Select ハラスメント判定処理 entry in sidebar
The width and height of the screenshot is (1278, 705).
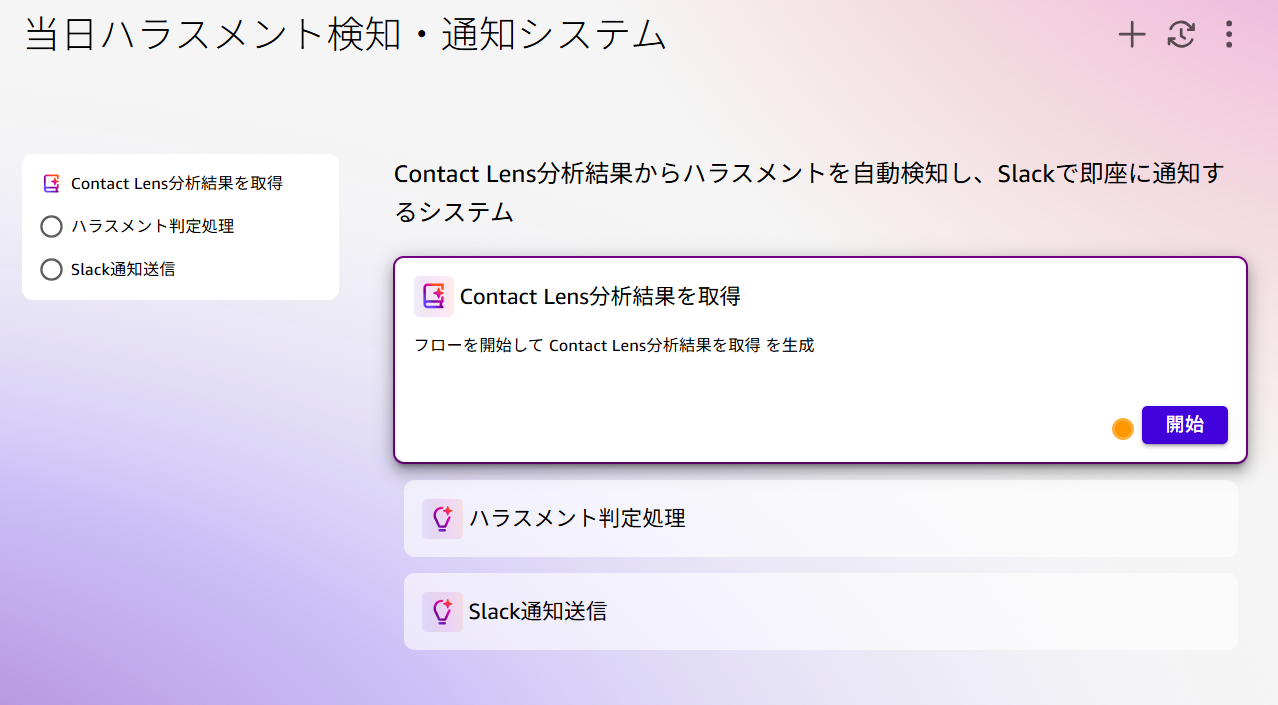click(x=151, y=226)
